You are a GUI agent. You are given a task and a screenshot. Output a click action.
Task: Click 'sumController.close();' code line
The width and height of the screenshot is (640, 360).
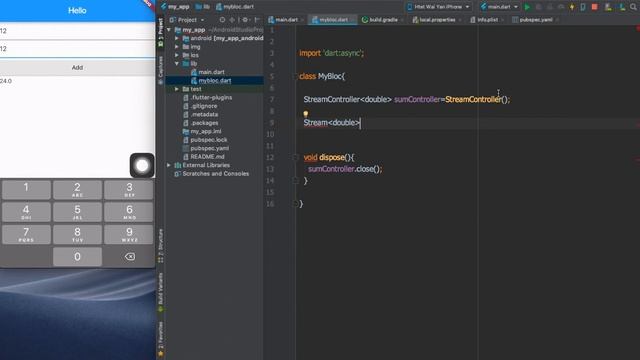coord(345,169)
